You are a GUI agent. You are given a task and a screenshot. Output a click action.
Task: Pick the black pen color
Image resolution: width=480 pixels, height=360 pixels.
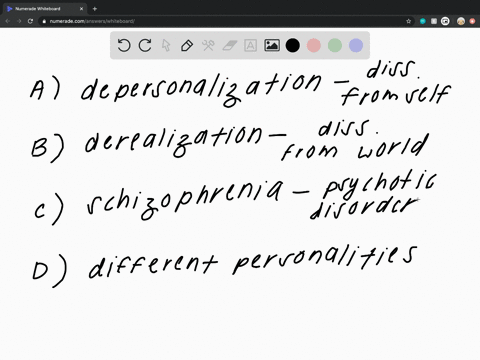tap(293, 45)
